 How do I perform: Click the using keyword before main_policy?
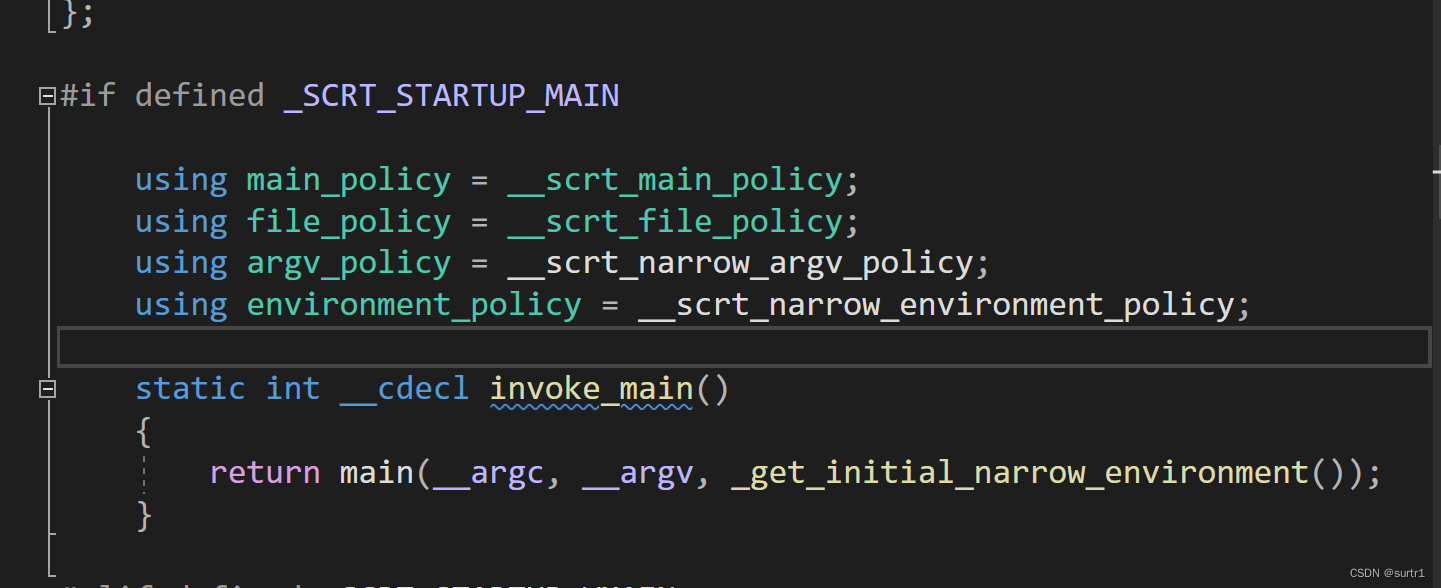(x=181, y=181)
